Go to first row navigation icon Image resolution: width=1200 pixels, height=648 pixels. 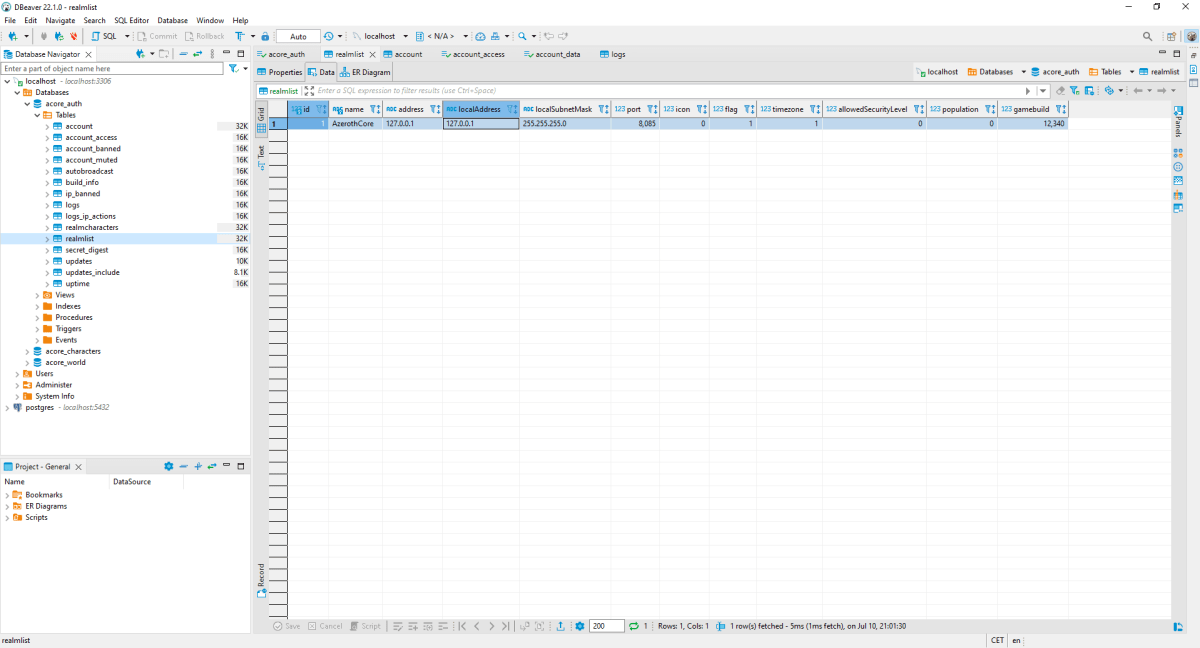[462, 626]
